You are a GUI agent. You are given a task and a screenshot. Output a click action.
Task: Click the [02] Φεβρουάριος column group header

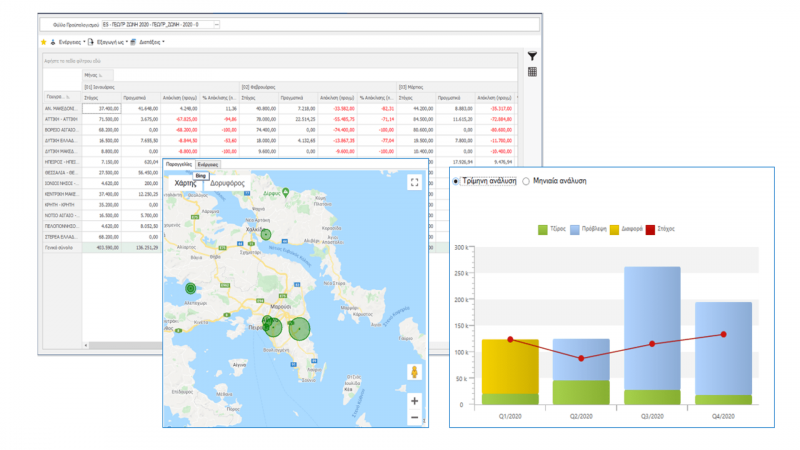click(318, 87)
